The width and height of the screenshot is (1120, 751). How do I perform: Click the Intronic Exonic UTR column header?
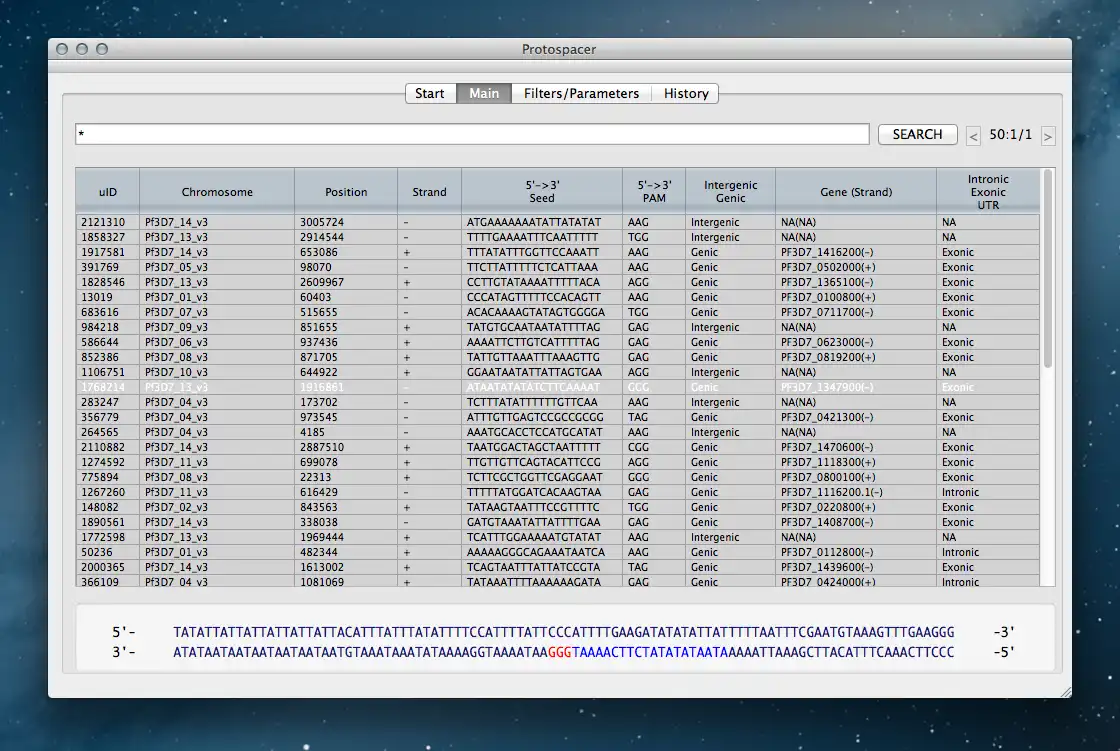coord(988,192)
